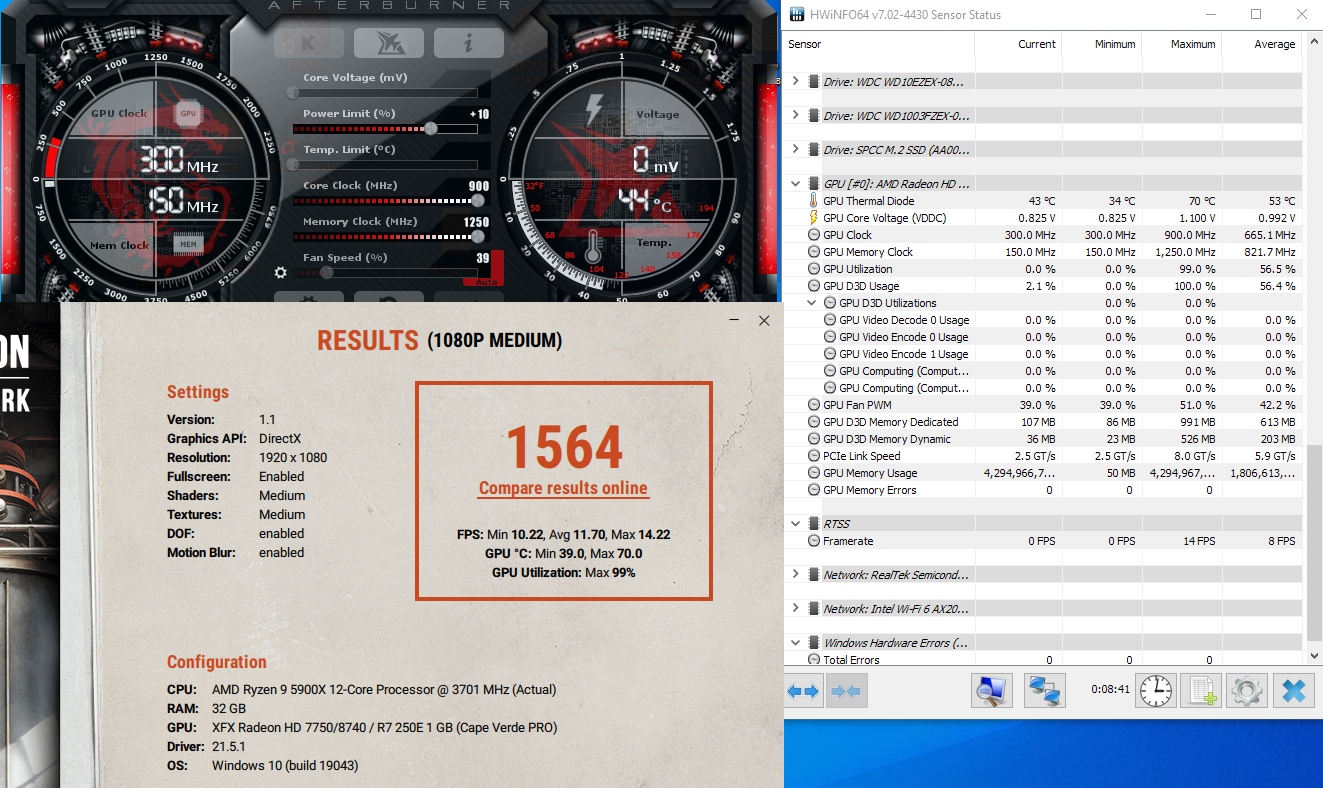Click the gauge icon beside Framerate

tap(813, 541)
